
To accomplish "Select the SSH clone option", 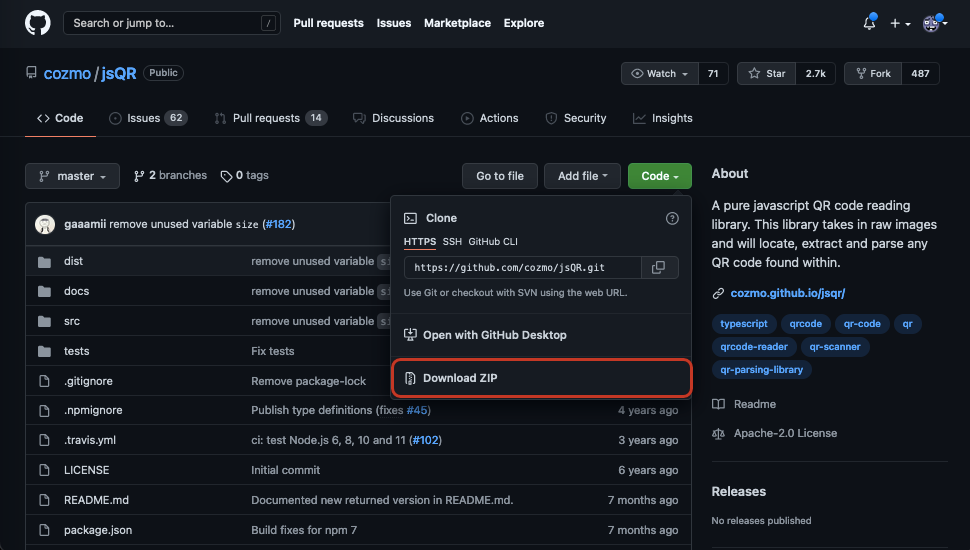I will 452,242.
